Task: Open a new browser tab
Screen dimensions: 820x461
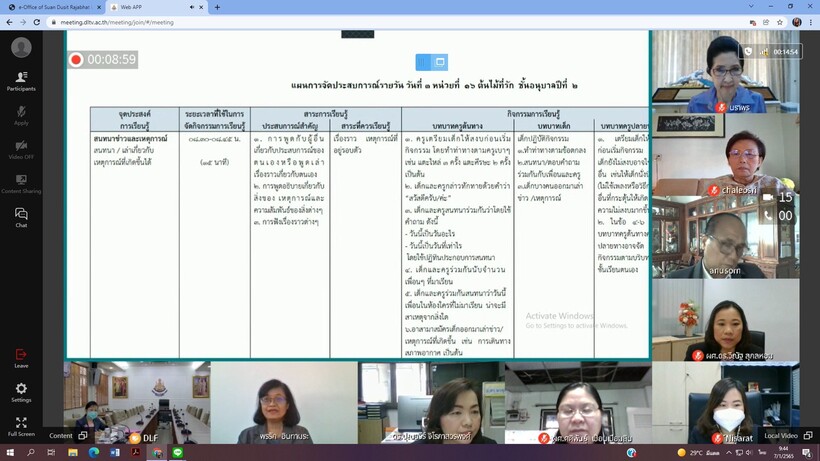Action: (217, 7)
